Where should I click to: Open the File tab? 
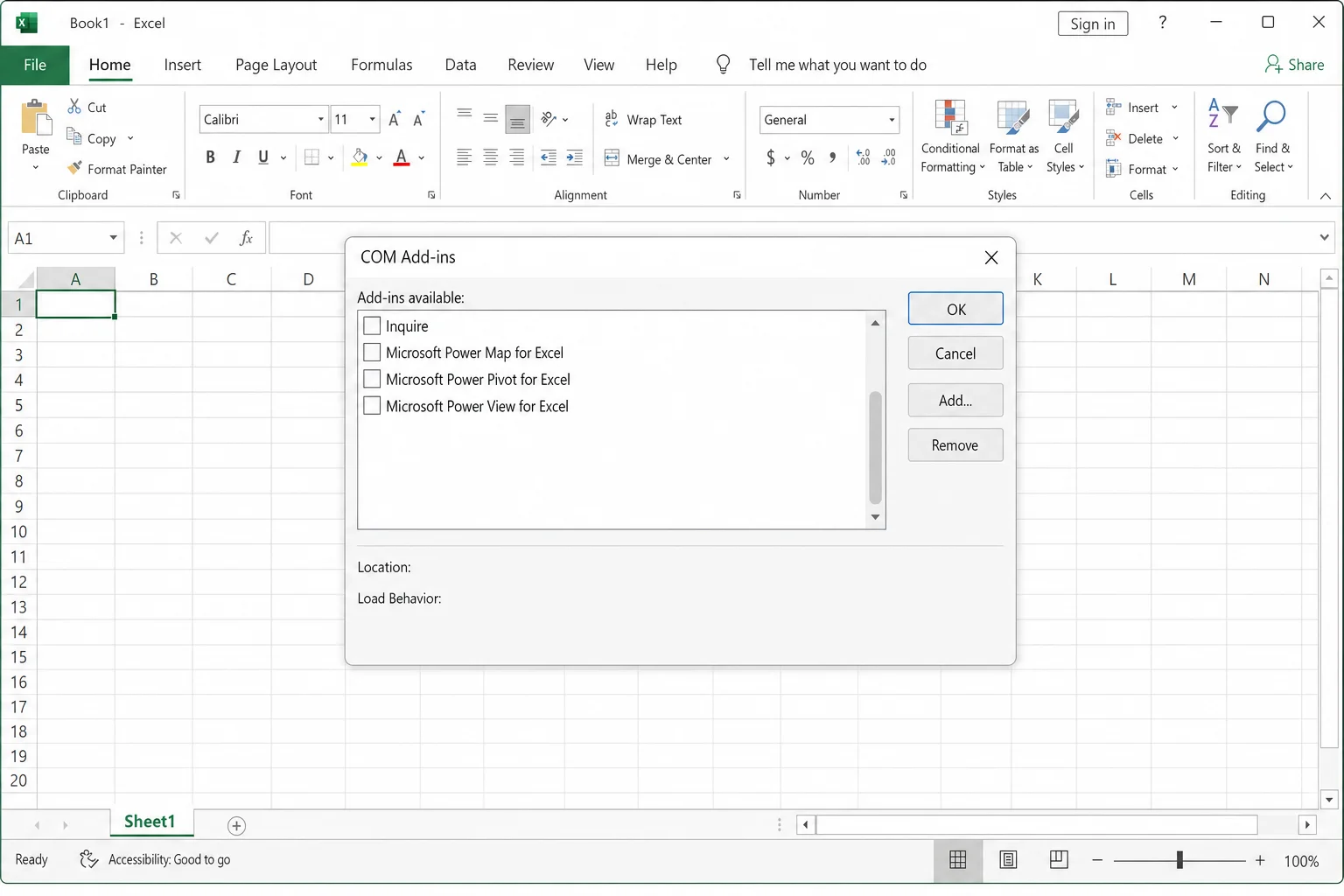35,65
